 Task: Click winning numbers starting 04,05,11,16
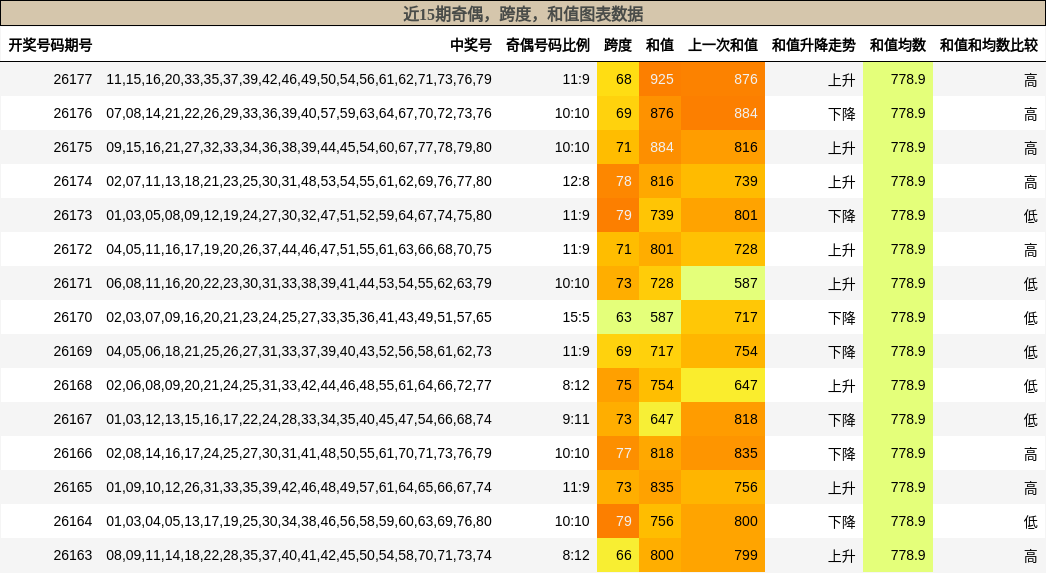299,249
